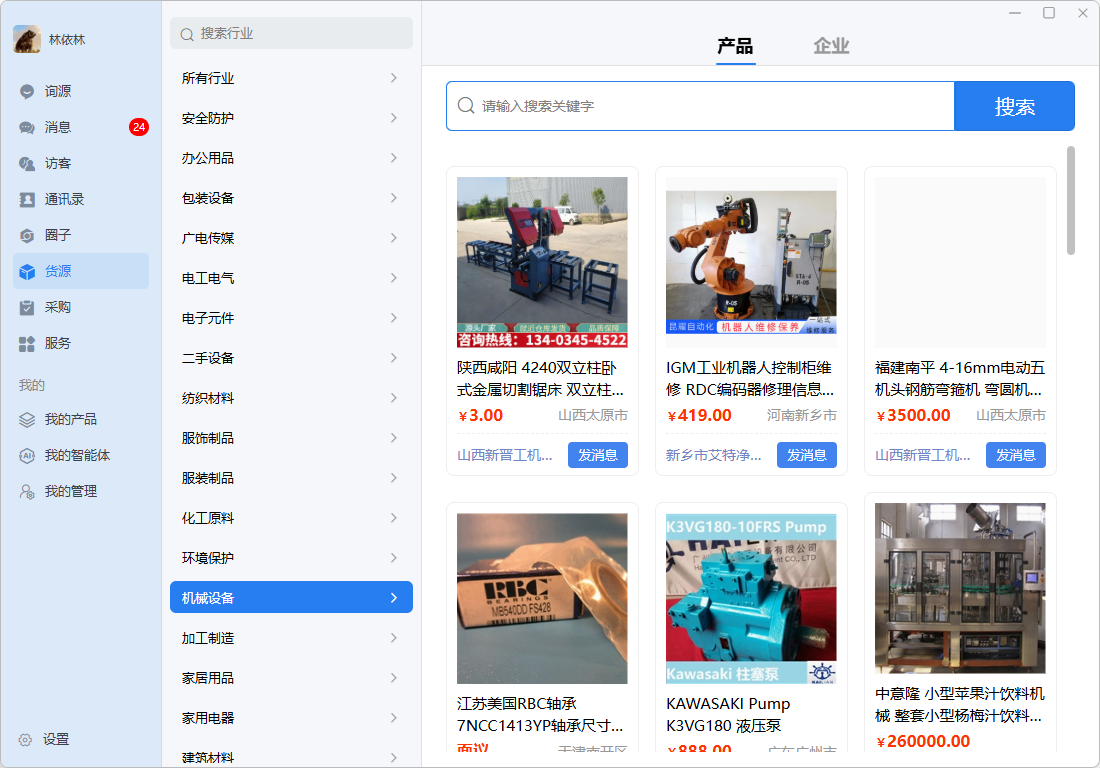Open 我的智能体 AI icon
This screenshot has height=768, width=1100.
coord(27,455)
